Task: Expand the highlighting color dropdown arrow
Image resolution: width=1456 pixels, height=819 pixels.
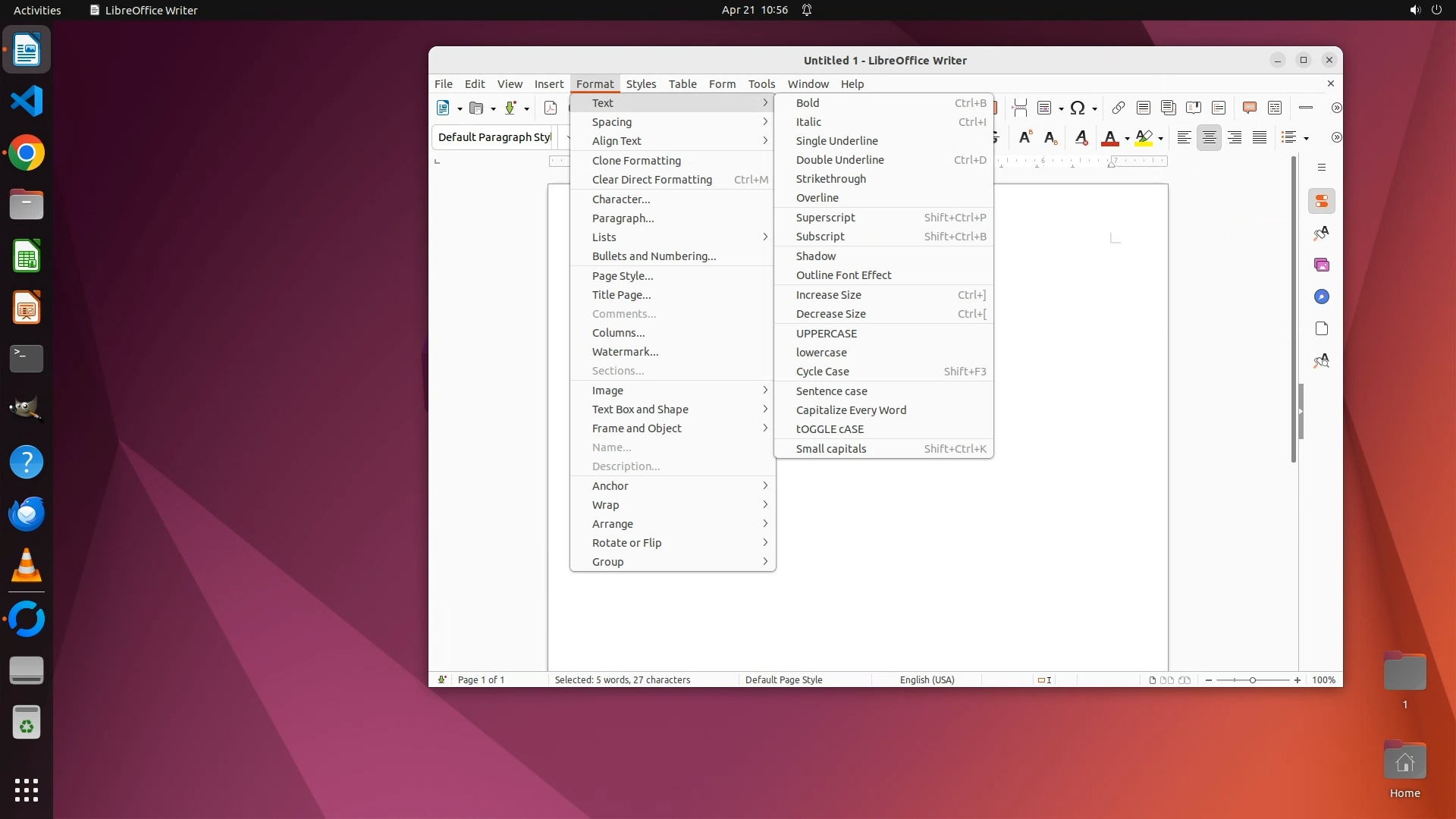Action: tap(1160, 138)
